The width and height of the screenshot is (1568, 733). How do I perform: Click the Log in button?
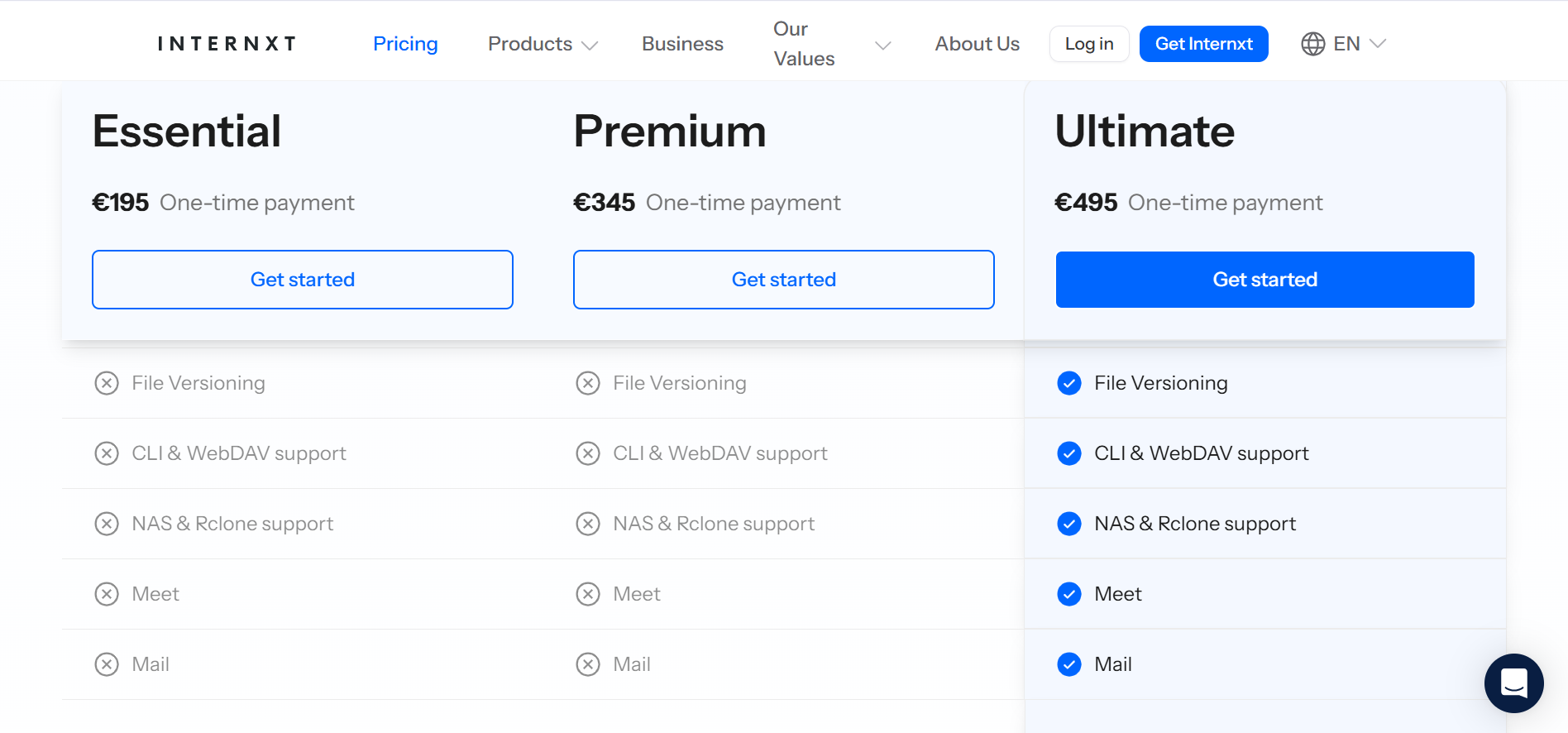pos(1088,44)
